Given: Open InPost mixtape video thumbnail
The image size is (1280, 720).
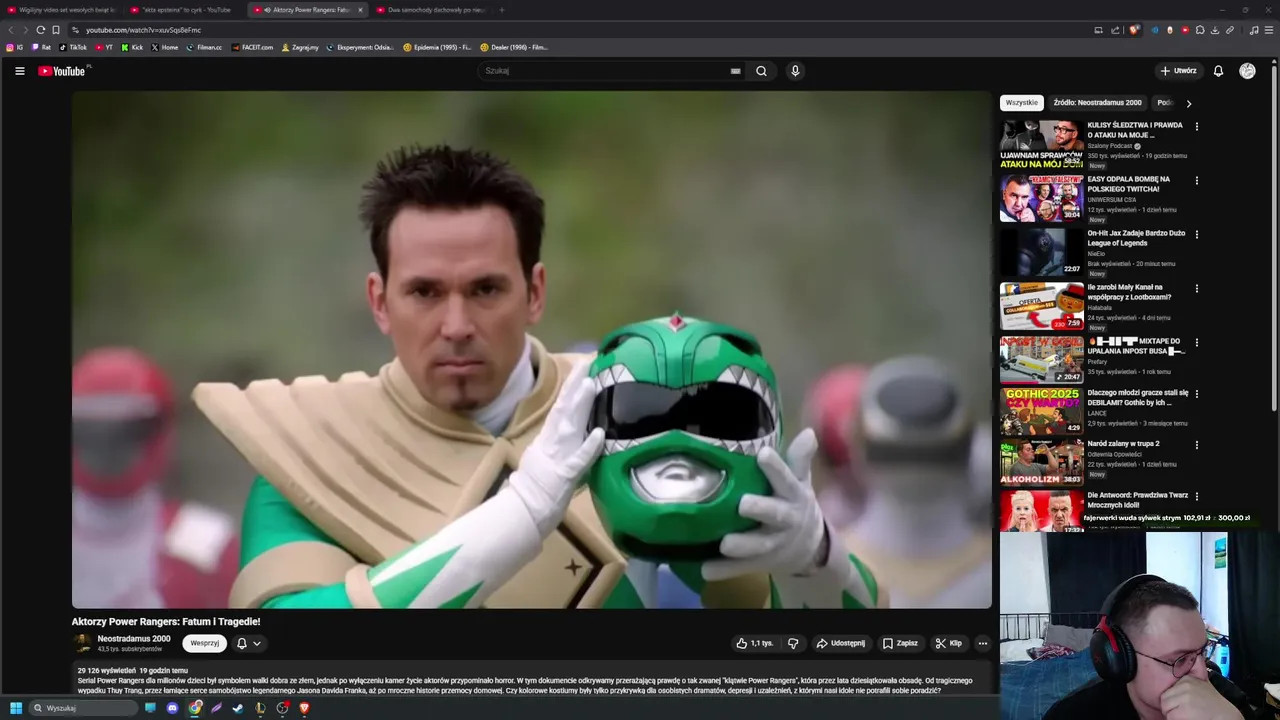Looking at the screenshot, I should 1041,360.
